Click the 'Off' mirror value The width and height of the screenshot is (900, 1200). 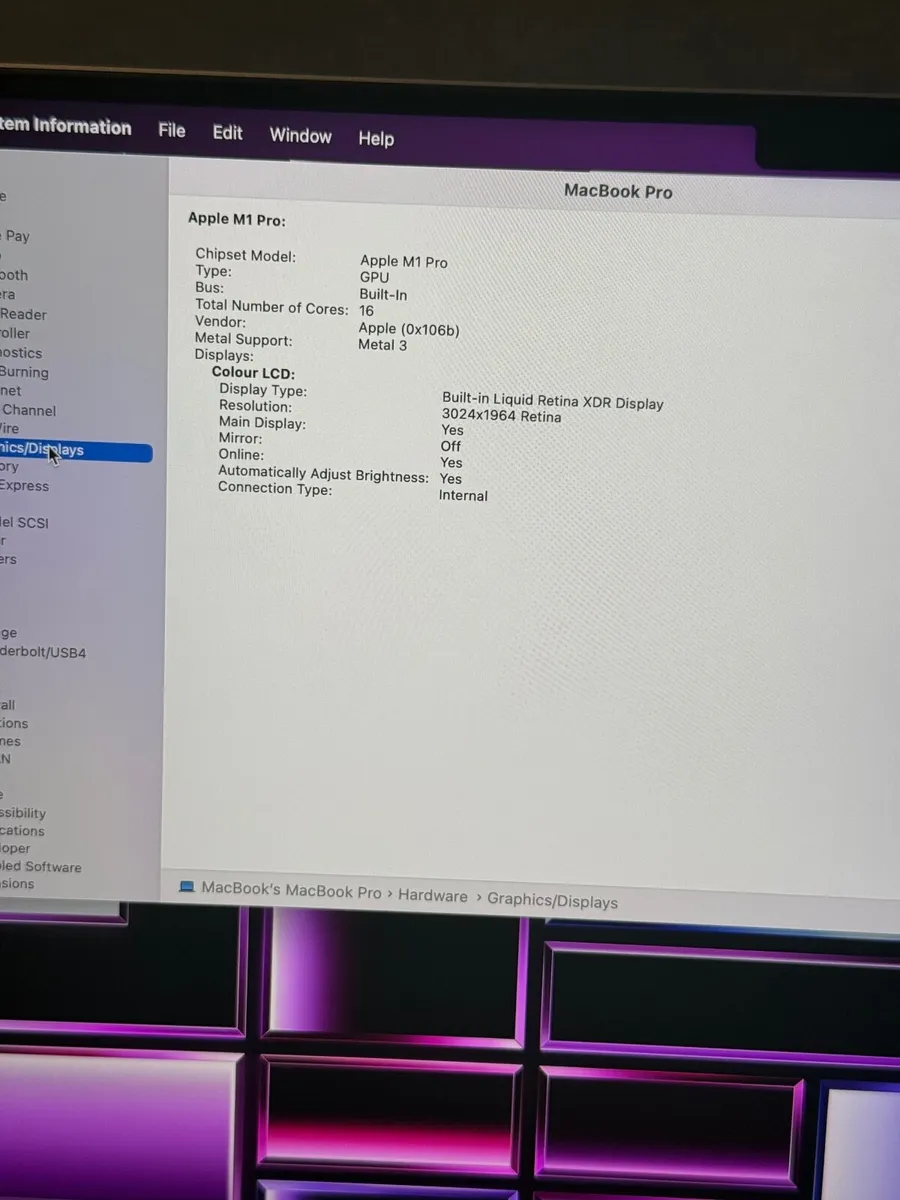point(451,446)
